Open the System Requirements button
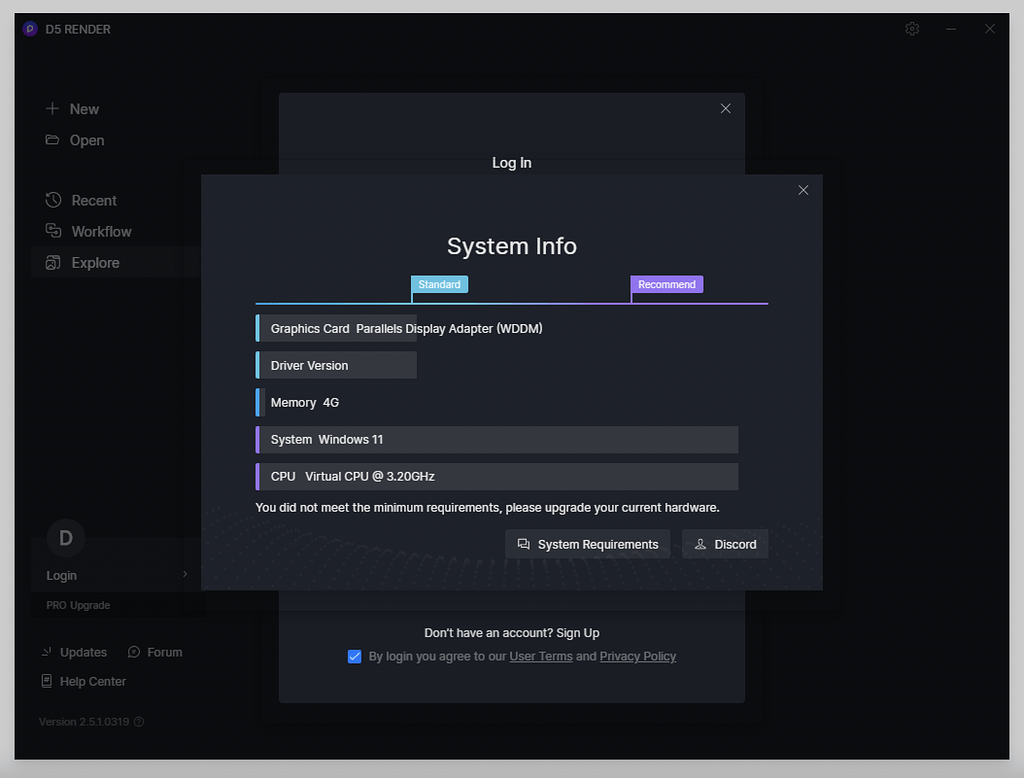 (587, 544)
